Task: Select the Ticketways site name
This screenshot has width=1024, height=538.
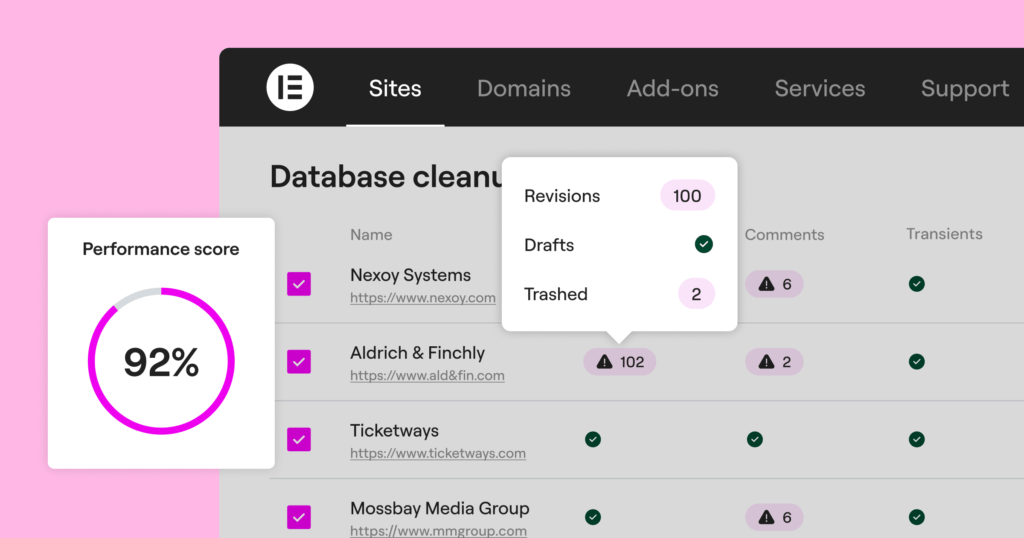Action: point(394,430)
